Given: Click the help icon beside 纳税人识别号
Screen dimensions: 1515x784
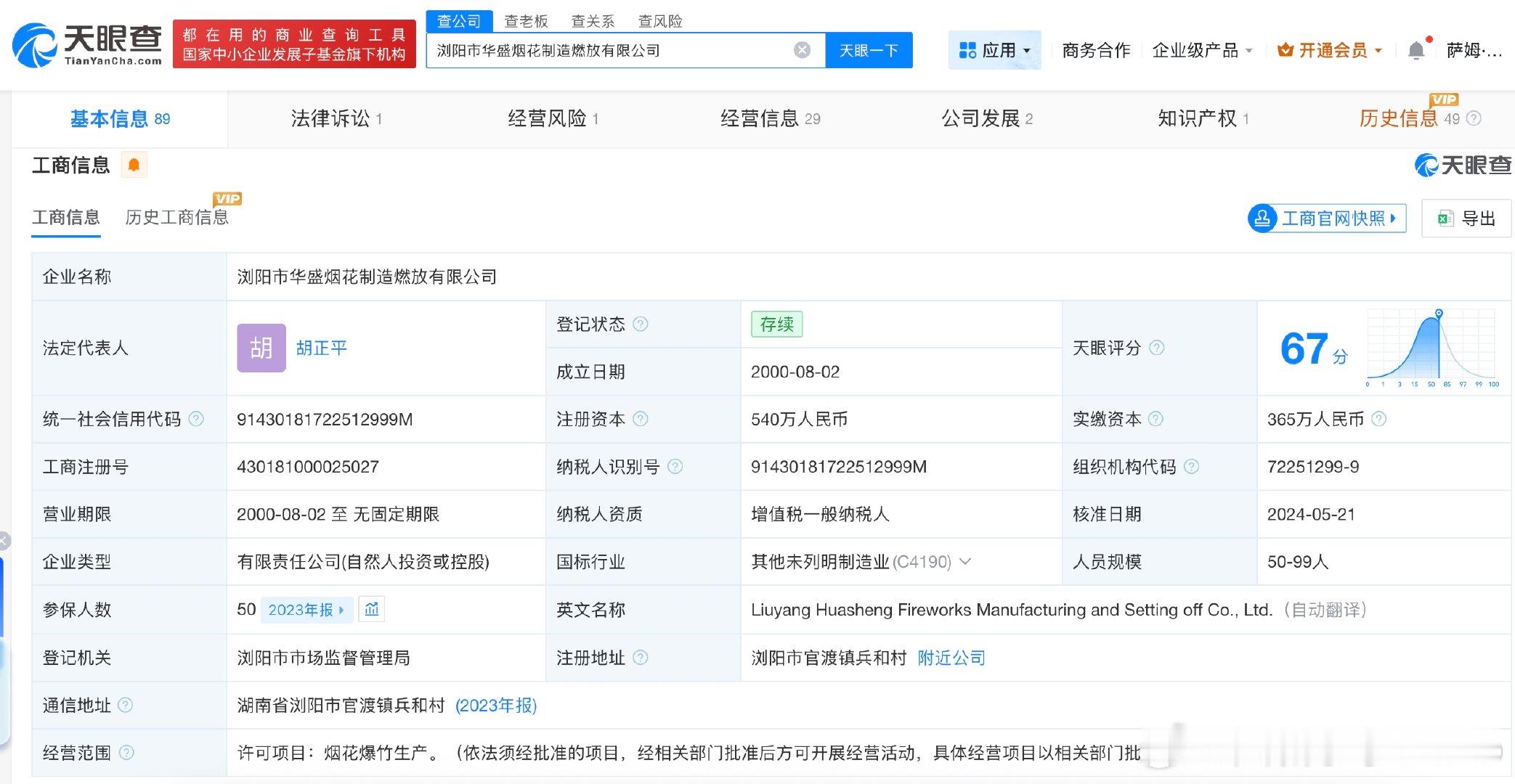Looking at the screenshot, I should pos(675,467).
